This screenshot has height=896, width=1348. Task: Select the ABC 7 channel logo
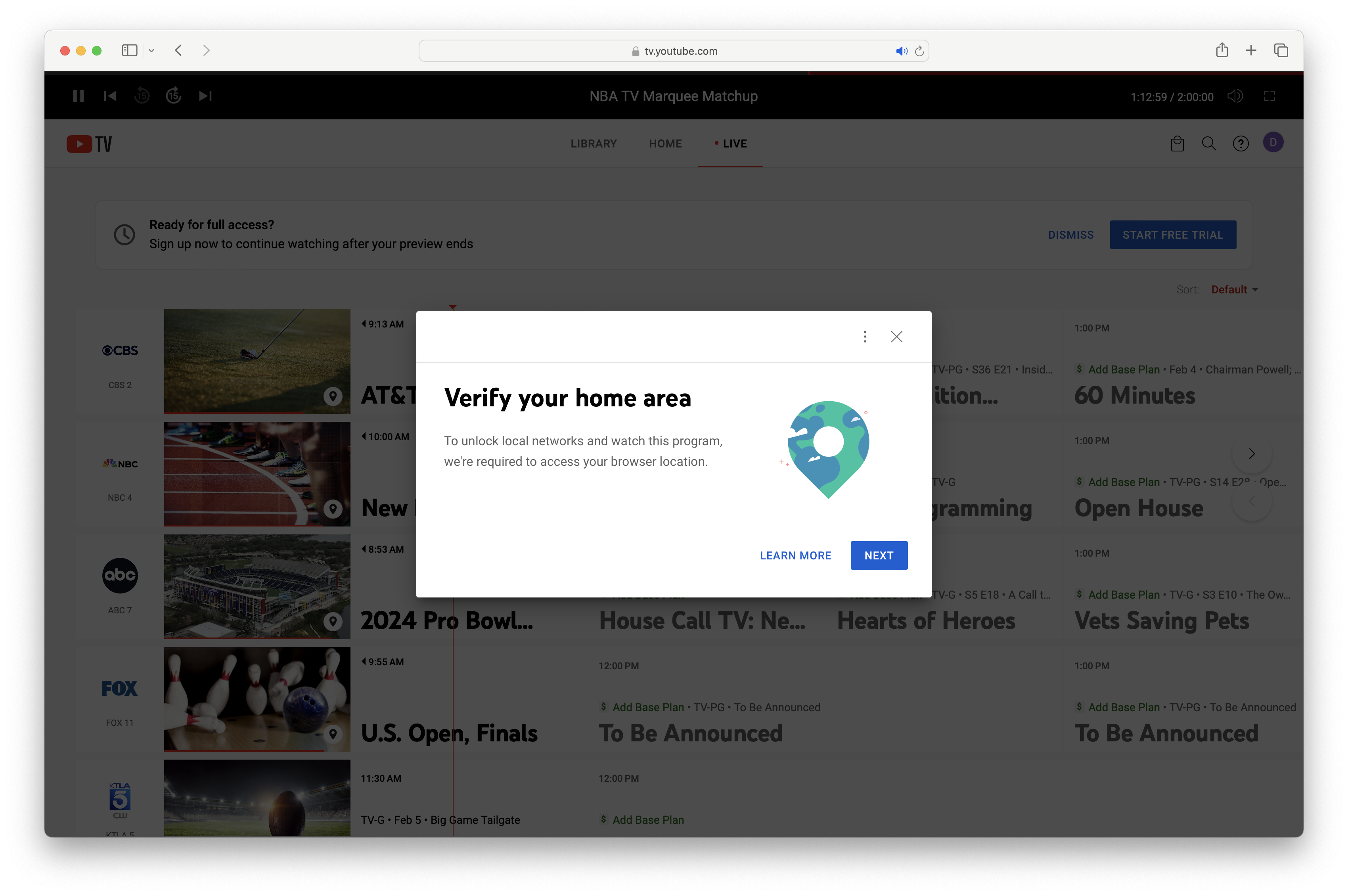point(120,575)
